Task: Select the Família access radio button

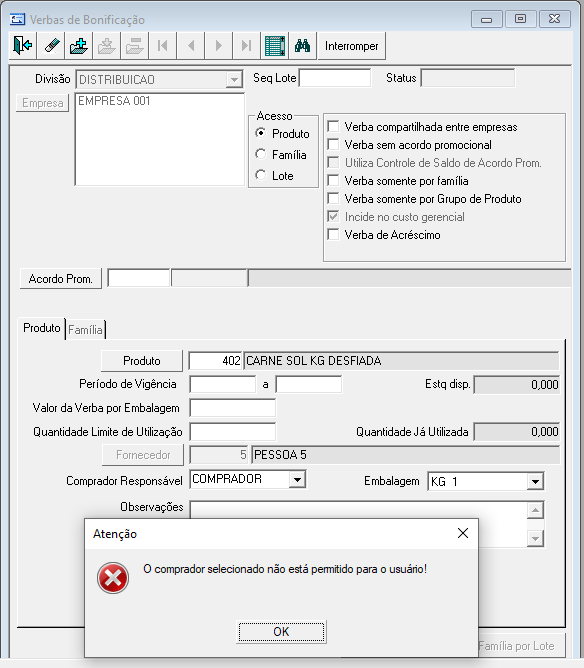Action: pyautogui.click(x=261, y=154)
